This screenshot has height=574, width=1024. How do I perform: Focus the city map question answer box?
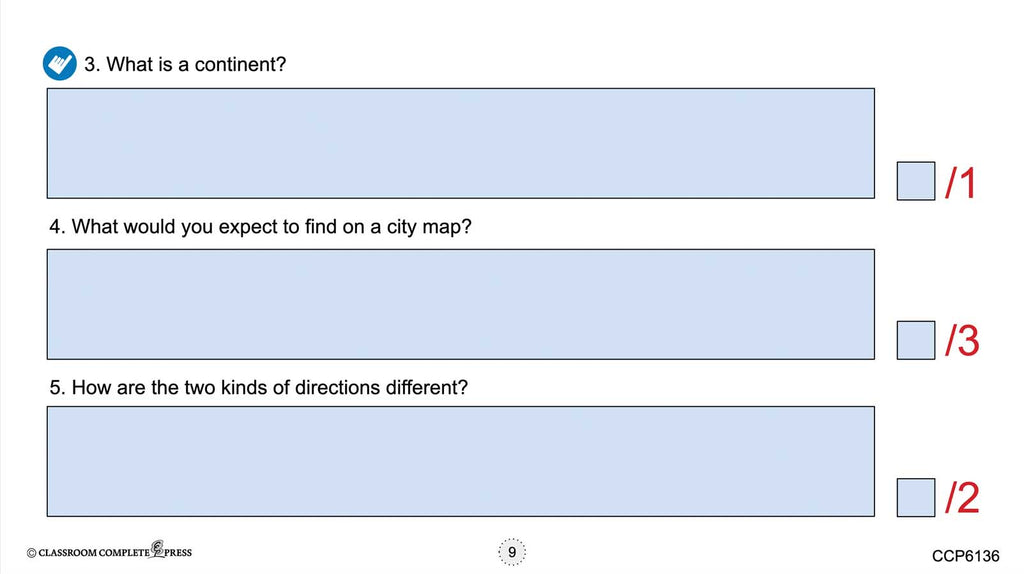click(460, 304)
